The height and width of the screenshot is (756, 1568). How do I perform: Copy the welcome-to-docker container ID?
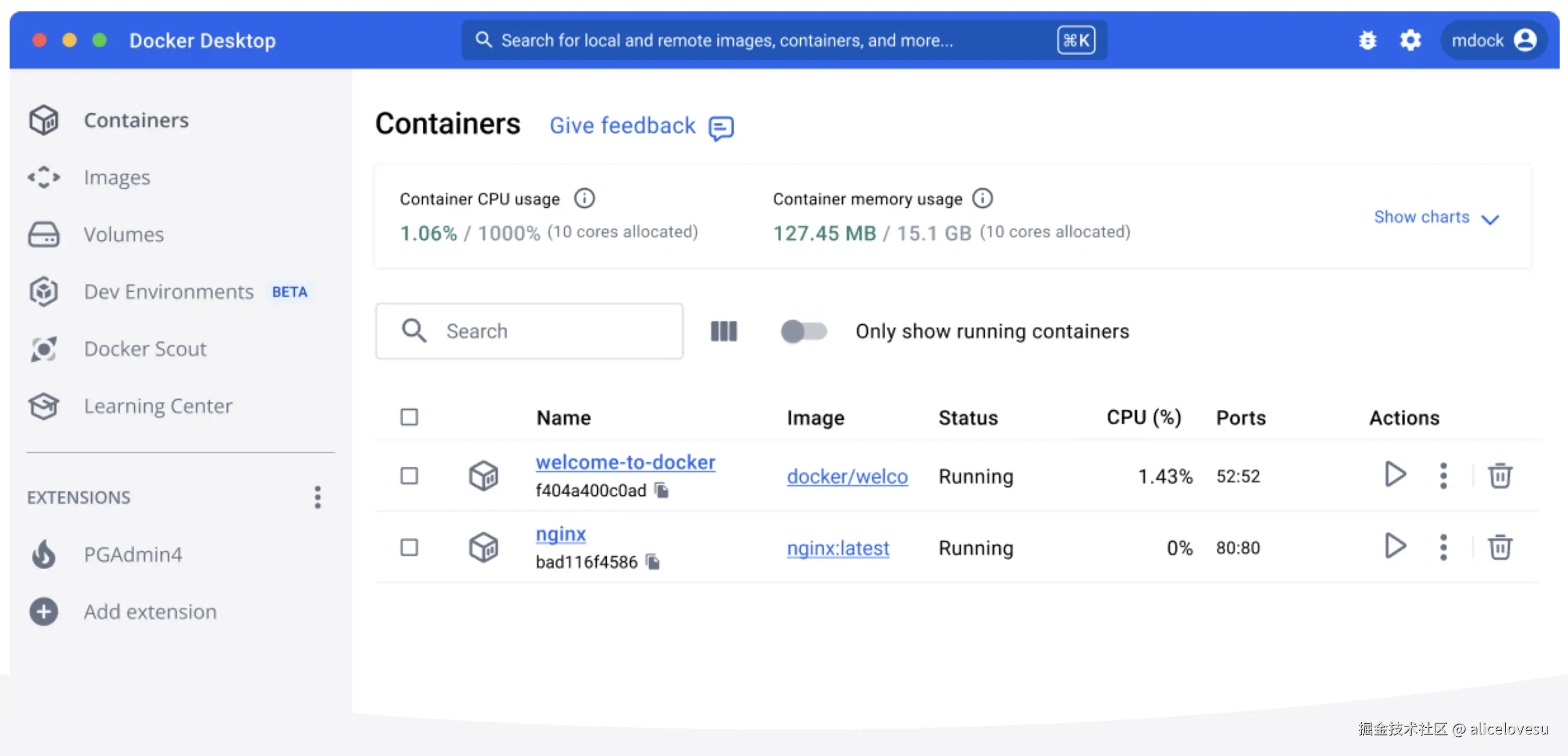662,490
